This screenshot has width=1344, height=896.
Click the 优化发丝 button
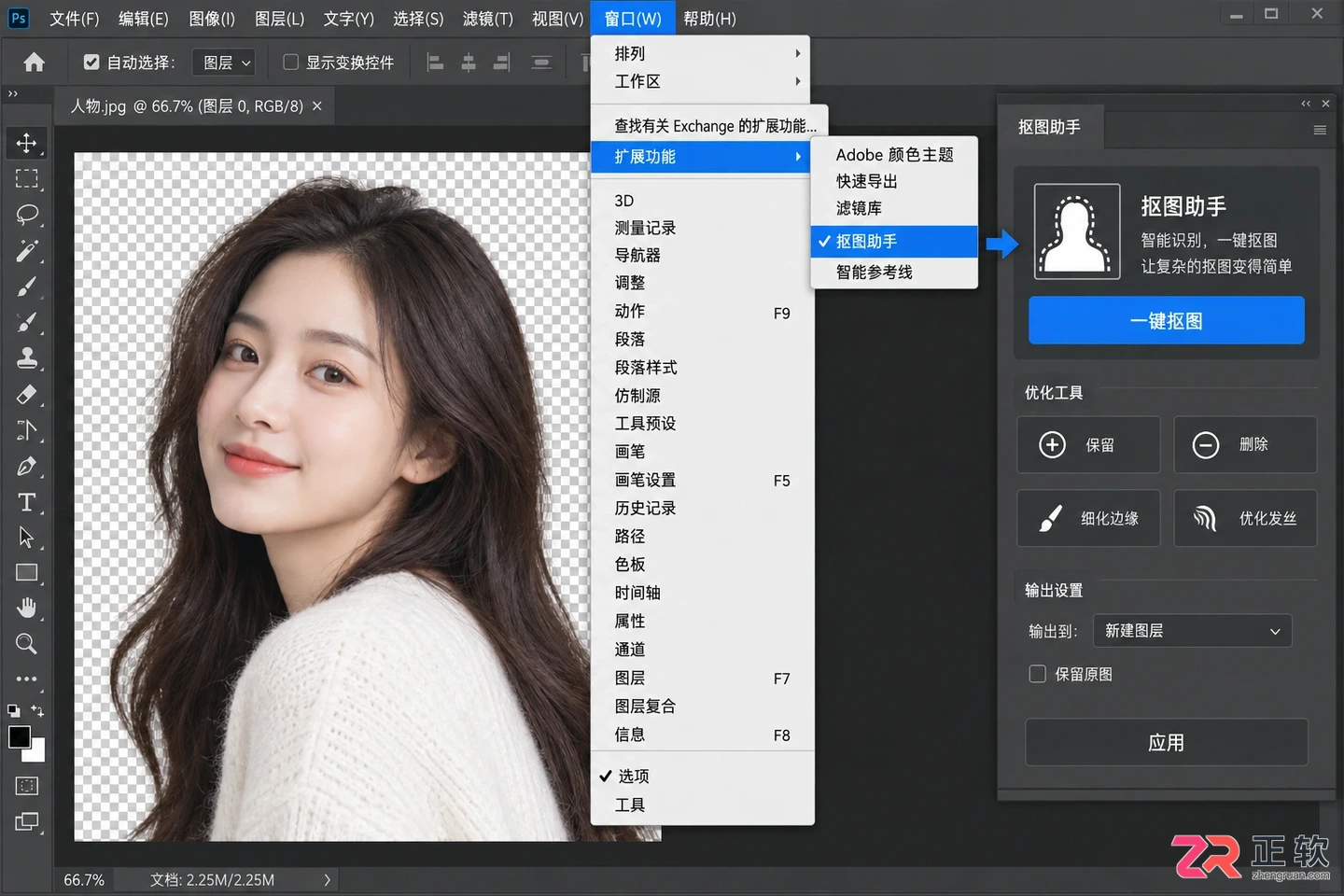tap(1245, 518)
